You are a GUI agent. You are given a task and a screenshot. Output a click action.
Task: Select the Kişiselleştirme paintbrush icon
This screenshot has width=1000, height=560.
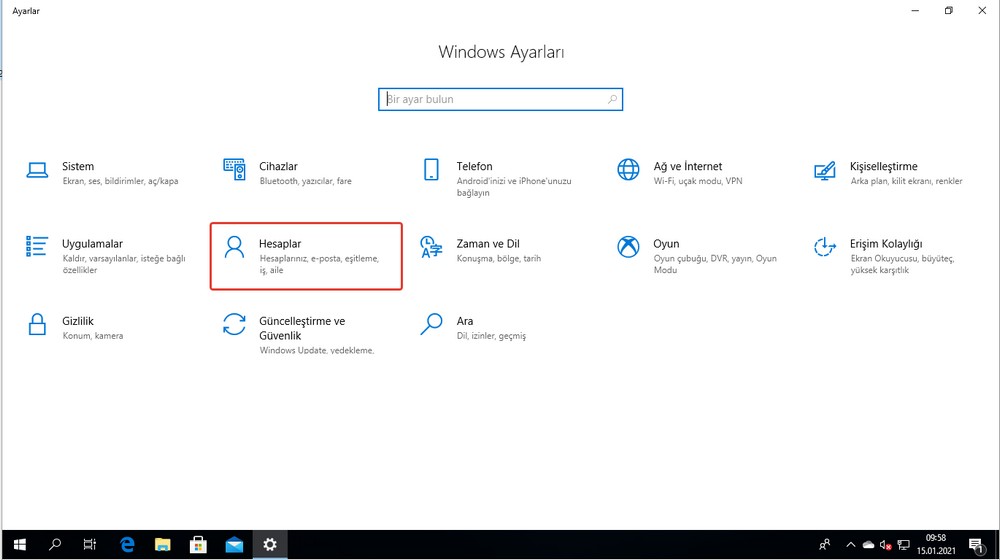[x=825, y=169]
